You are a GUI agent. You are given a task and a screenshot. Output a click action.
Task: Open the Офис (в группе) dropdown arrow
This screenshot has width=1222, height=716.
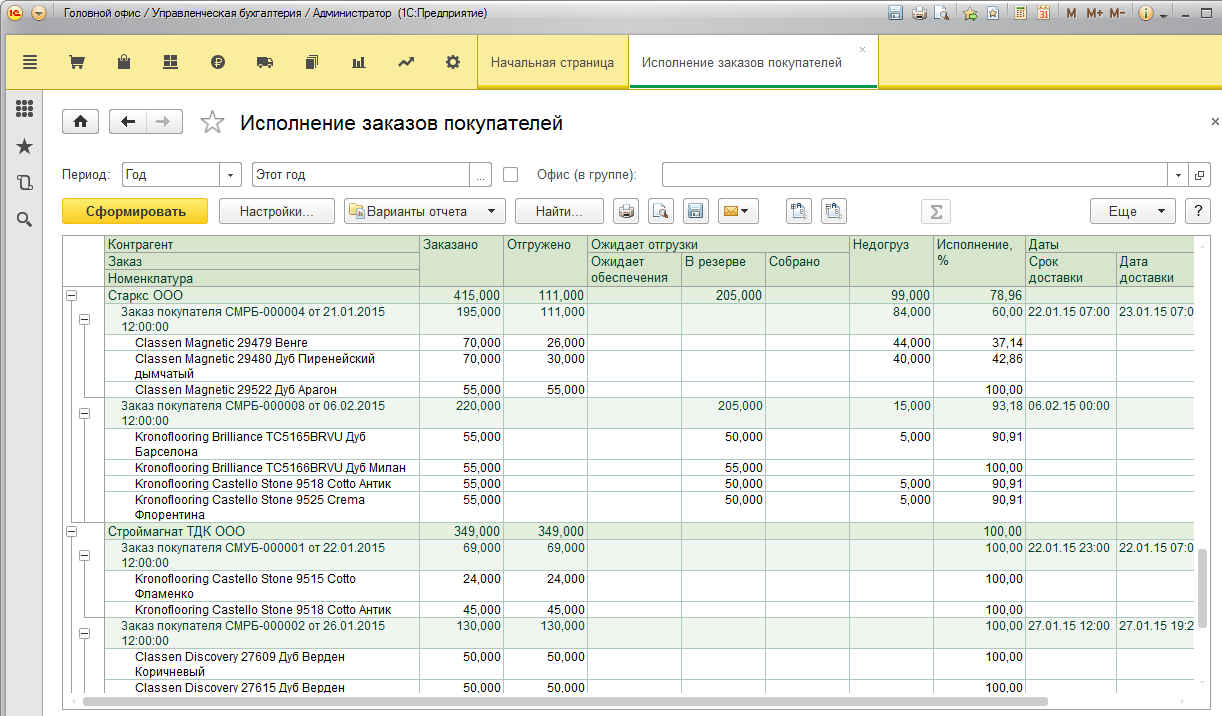[1179, 174]
